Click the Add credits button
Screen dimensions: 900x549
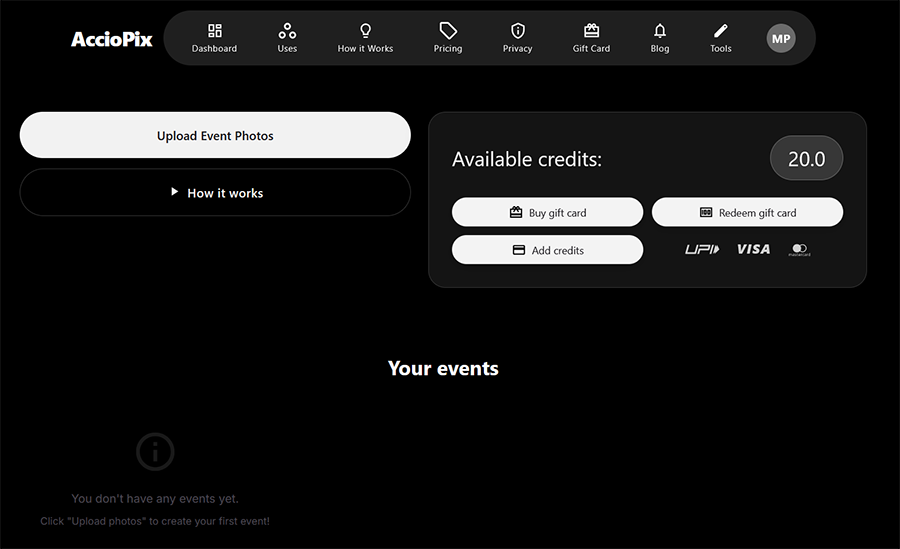(548, 250)
